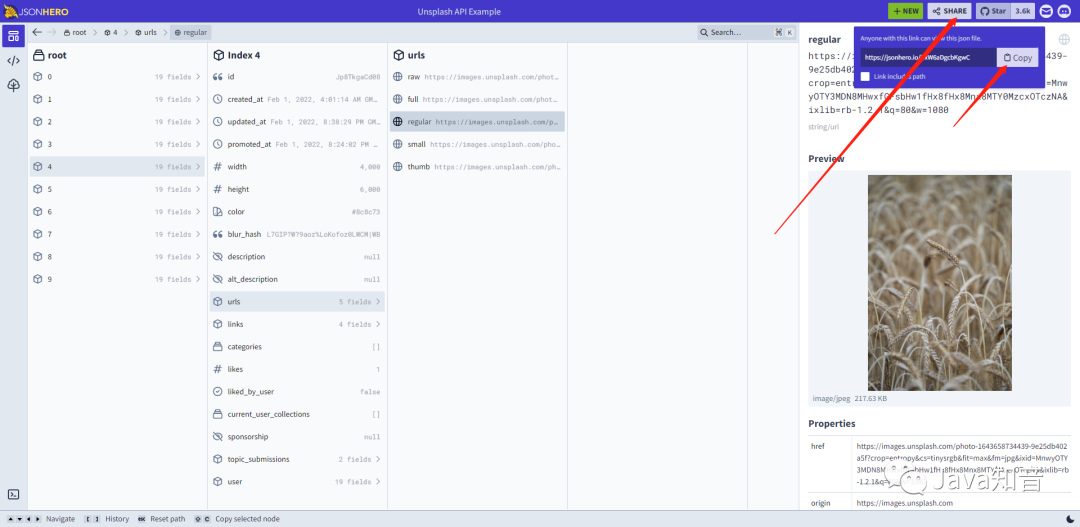
Task: Select the height field
Action: [x=298, y=189]
